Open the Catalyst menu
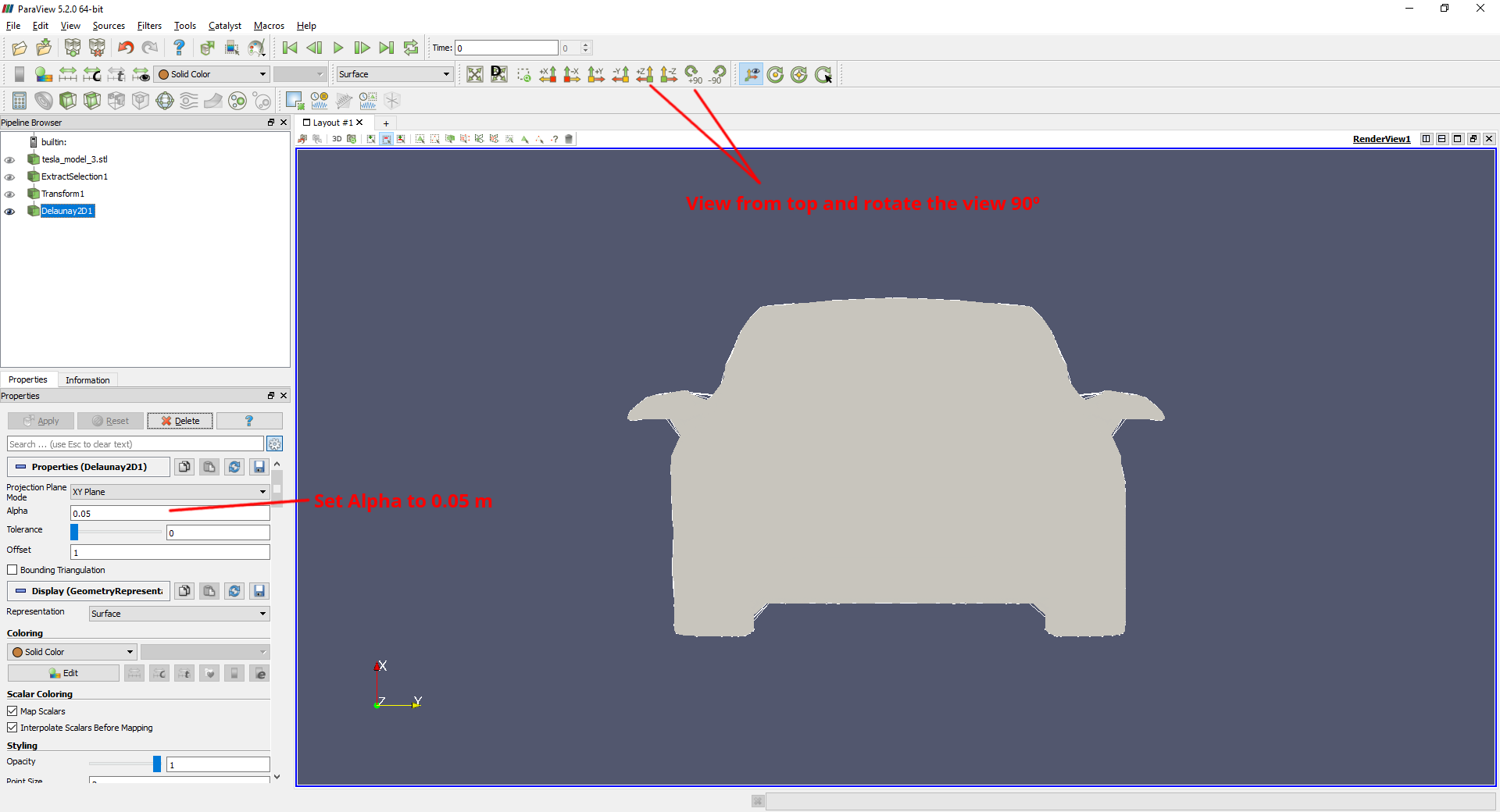The width and height of the screenshot is (1500, 812). tap(225, 26)
